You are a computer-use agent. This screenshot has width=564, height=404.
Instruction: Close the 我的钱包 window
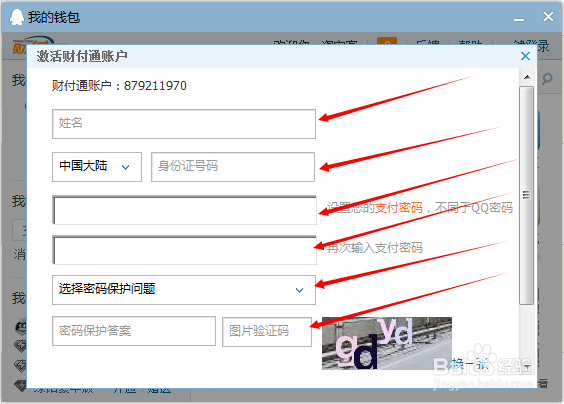point(548,17)
